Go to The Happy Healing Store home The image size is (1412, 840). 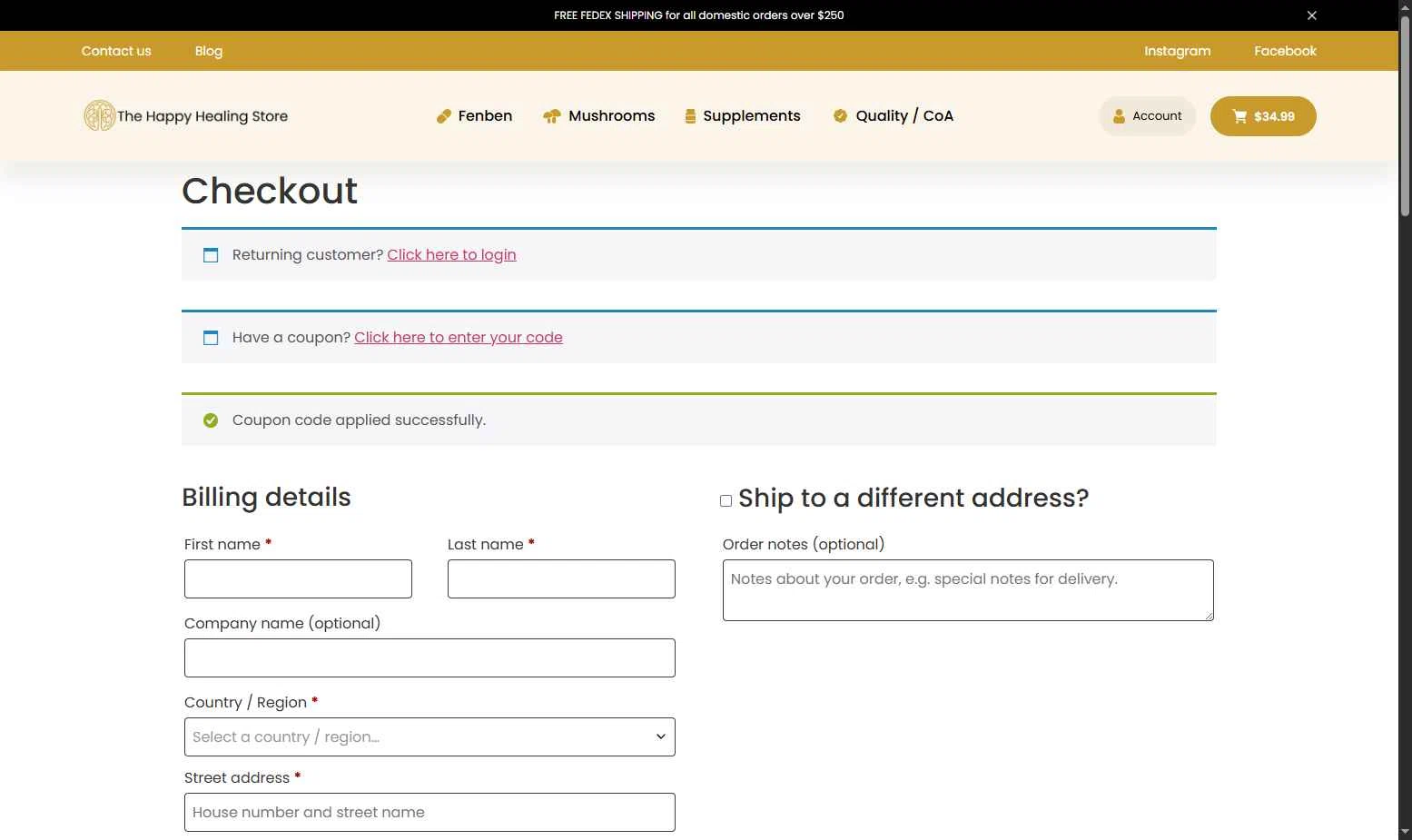(186, 115)
